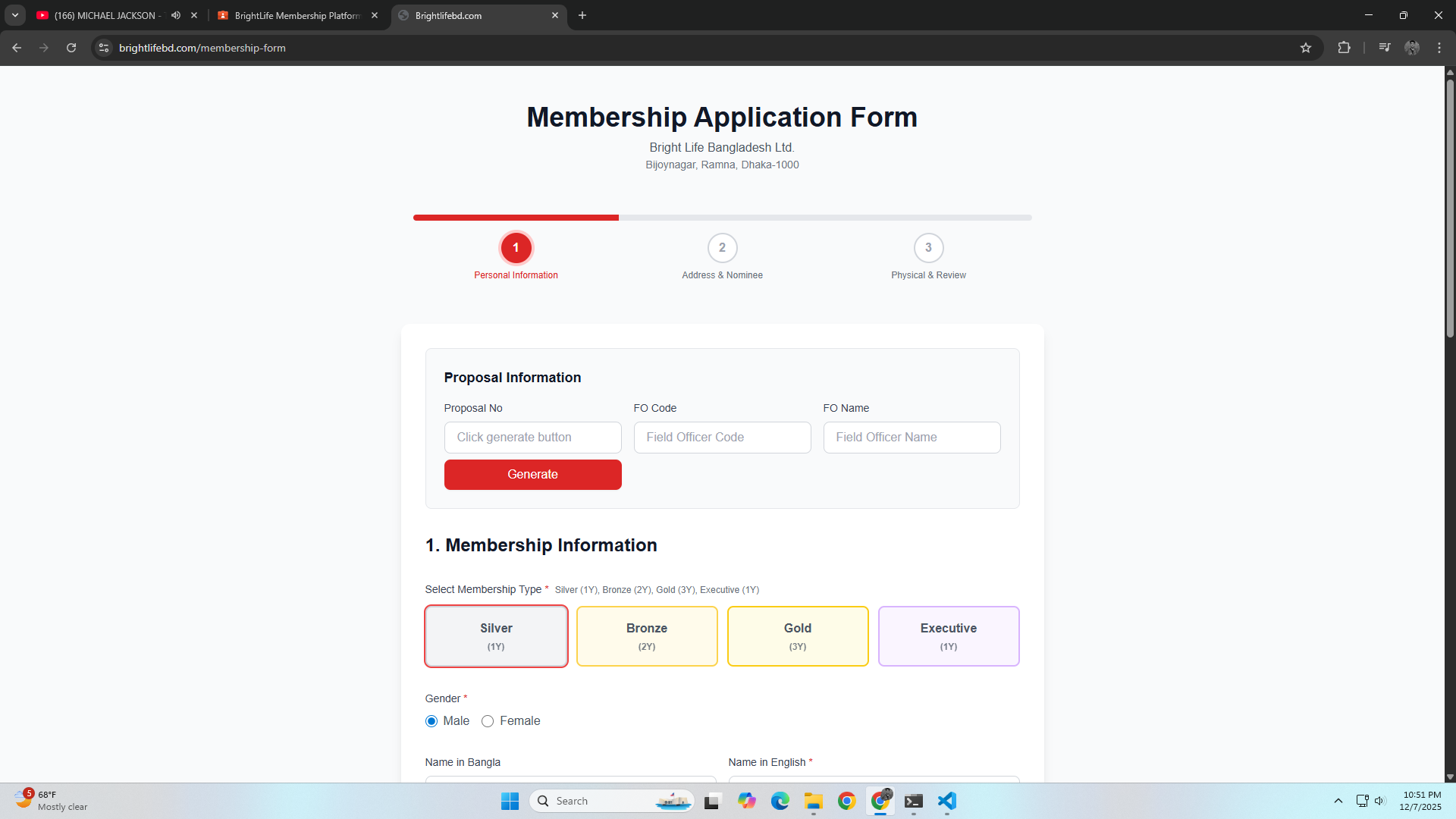Go to step 2 Address & Nominee

tap(722, 248)
